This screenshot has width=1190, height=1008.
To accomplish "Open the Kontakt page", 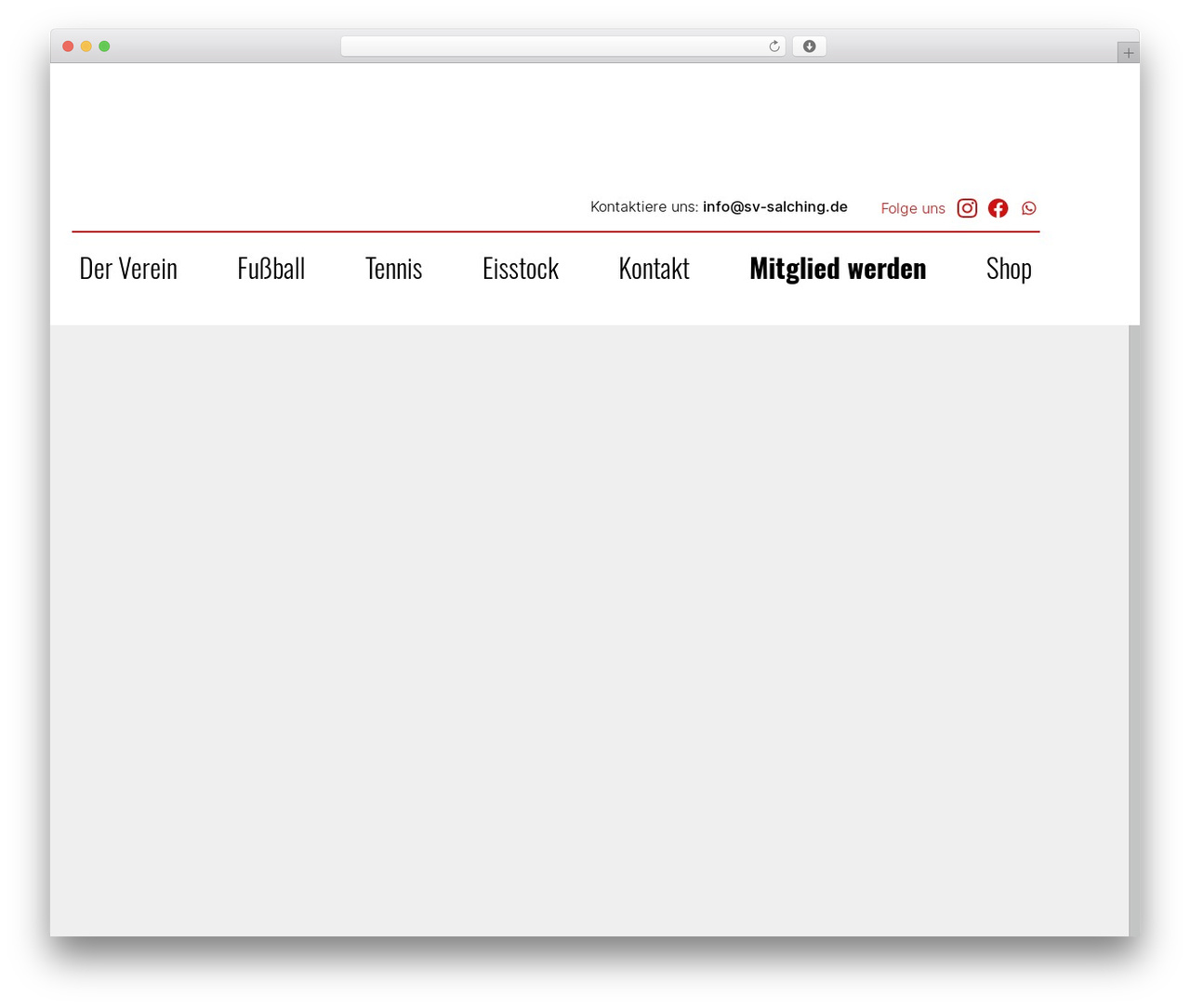I will 654,269.
